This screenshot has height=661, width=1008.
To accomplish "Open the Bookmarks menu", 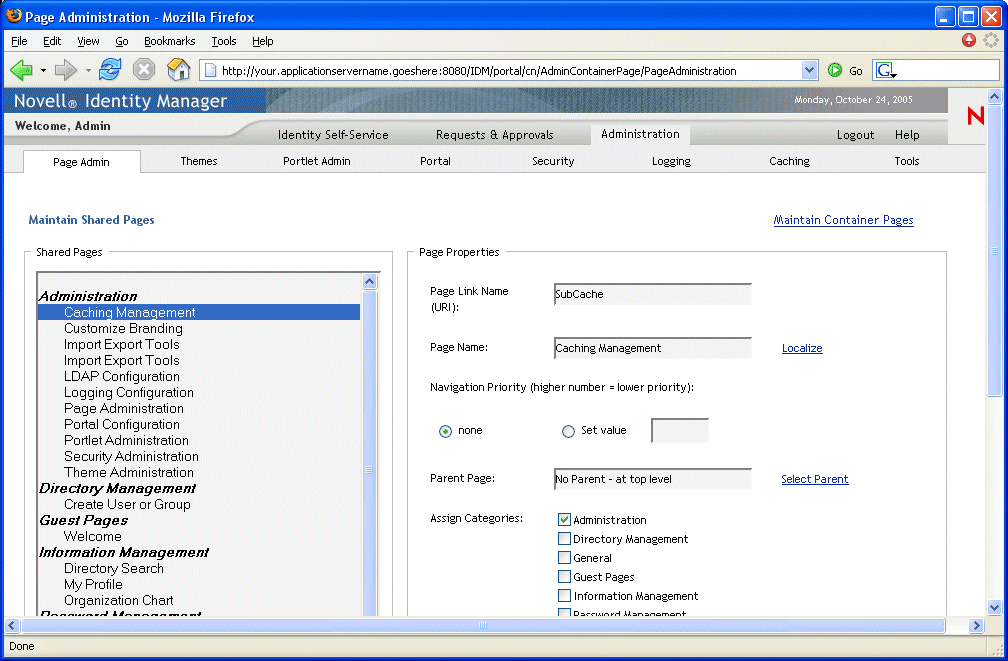I will pos(169,41).
